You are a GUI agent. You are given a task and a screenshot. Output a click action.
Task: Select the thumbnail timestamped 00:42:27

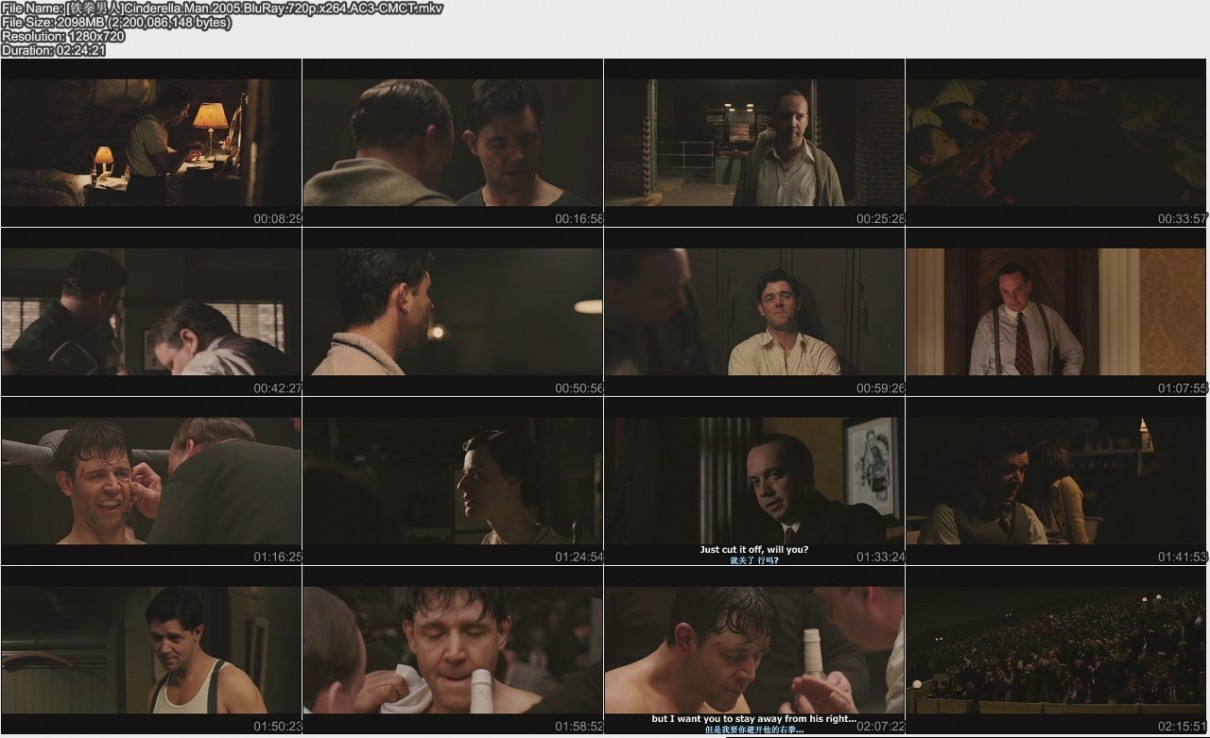point(151,312)
